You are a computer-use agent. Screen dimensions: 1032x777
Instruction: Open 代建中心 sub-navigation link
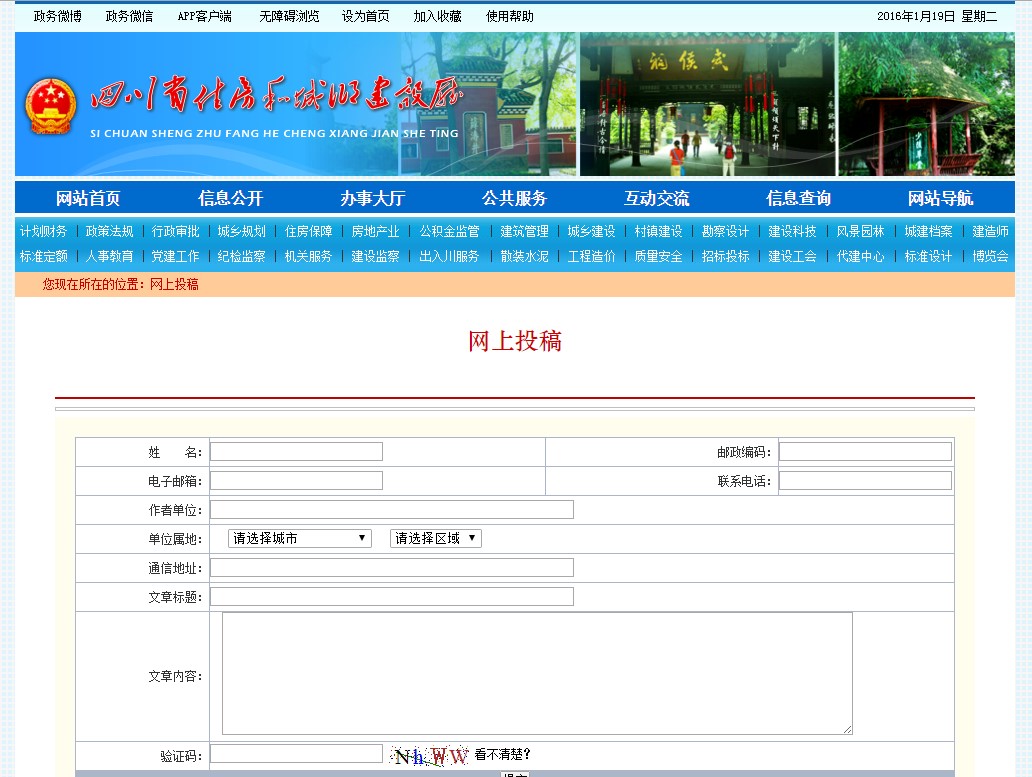click(860, 256)
